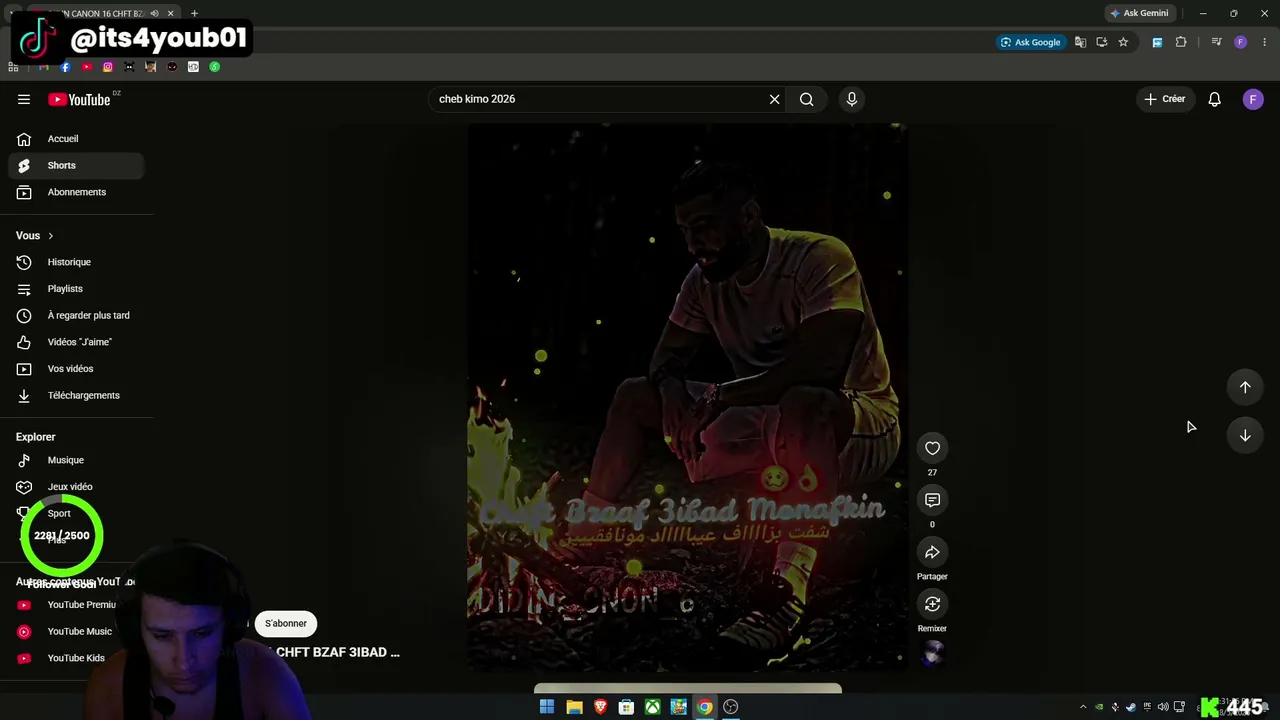Screen dimensions: 1280x720
Task: Open the Short's sound thumbnail
Action: tap(933, 652)
